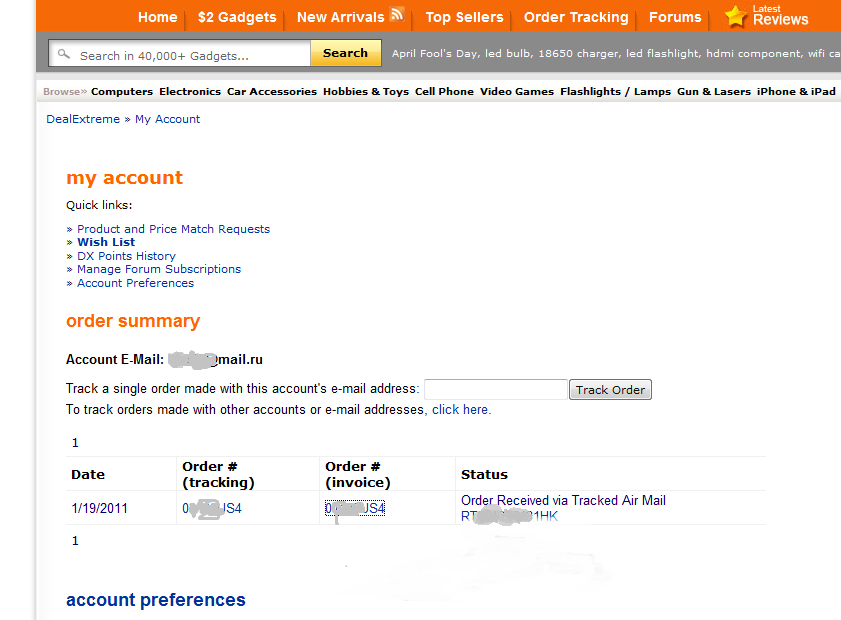Screen dimensions: 841x620
Task: Focus the order number tracking input field
Action: 496,390
